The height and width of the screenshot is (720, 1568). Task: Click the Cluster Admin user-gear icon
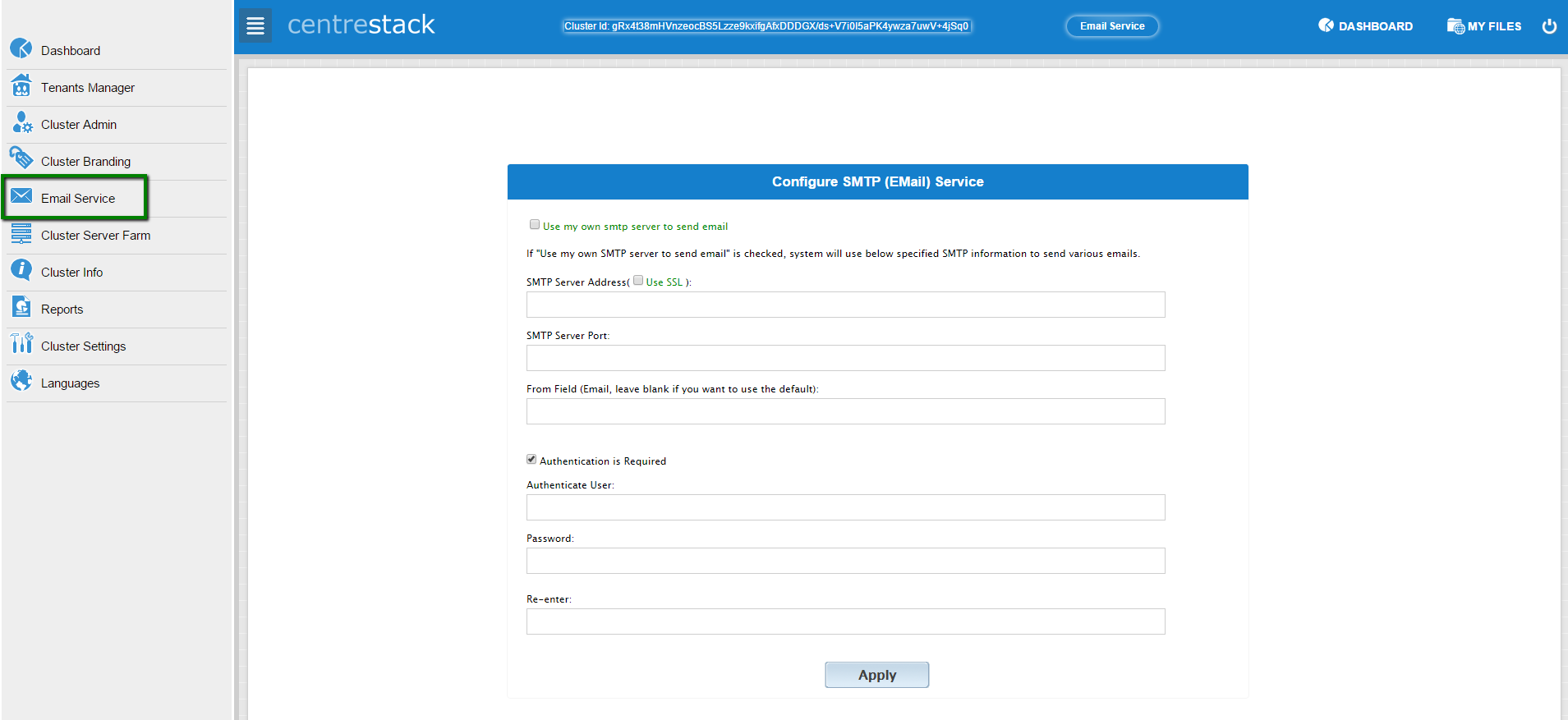21,122
